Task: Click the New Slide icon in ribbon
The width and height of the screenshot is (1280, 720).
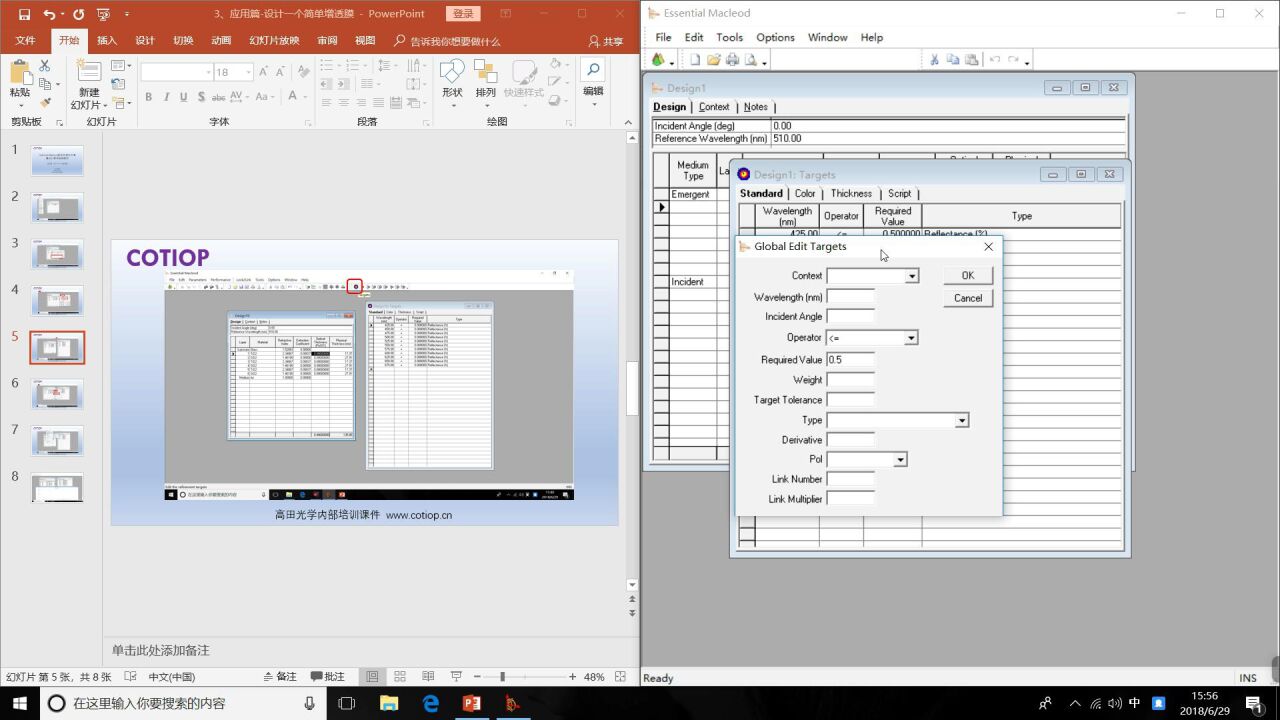Action: (x=88, y=73)
